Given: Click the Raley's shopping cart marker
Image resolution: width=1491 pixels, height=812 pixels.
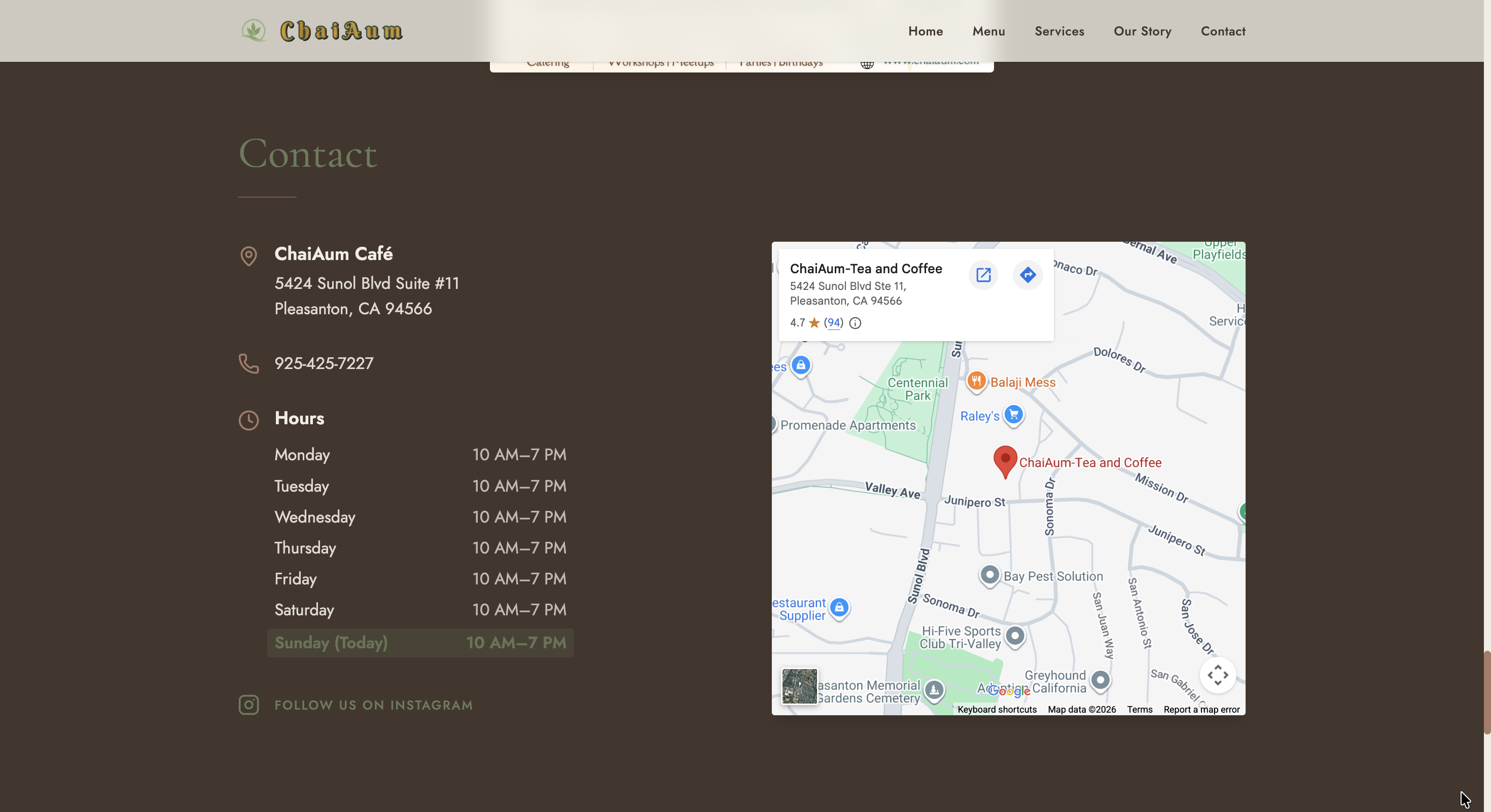Looking at the screenshot, I should click(1013, 415).
